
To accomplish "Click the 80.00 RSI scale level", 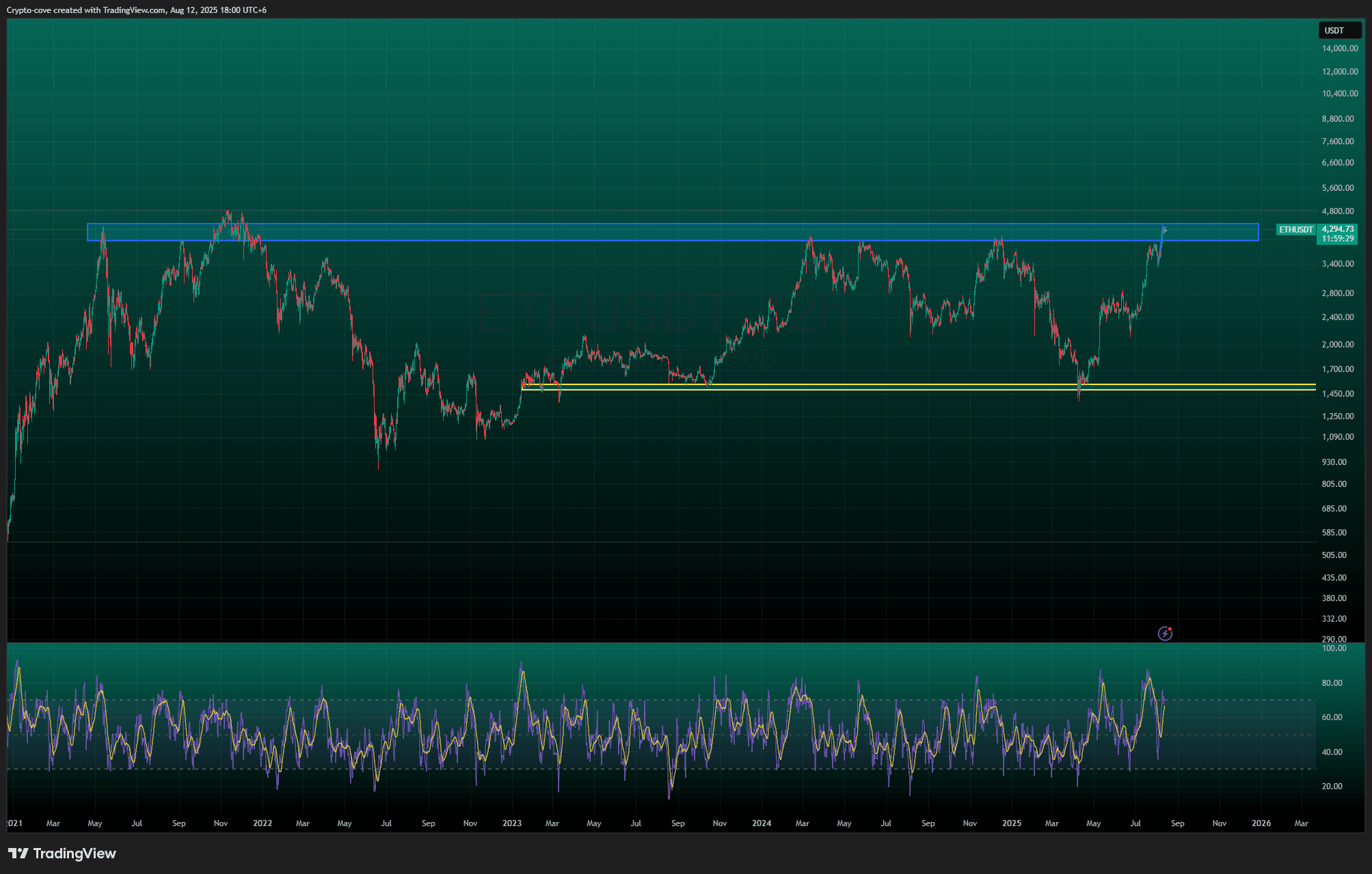I will click(x=1332, y=683).
